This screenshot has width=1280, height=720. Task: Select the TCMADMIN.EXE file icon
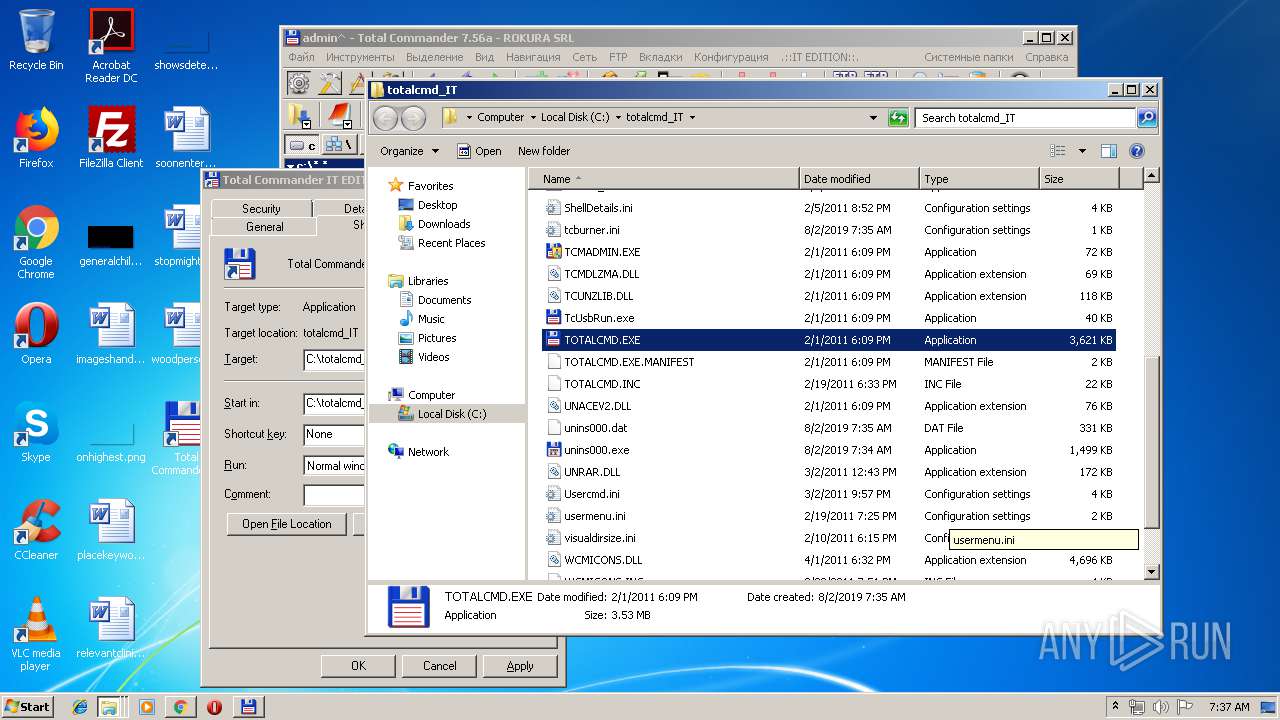(554, 252)
